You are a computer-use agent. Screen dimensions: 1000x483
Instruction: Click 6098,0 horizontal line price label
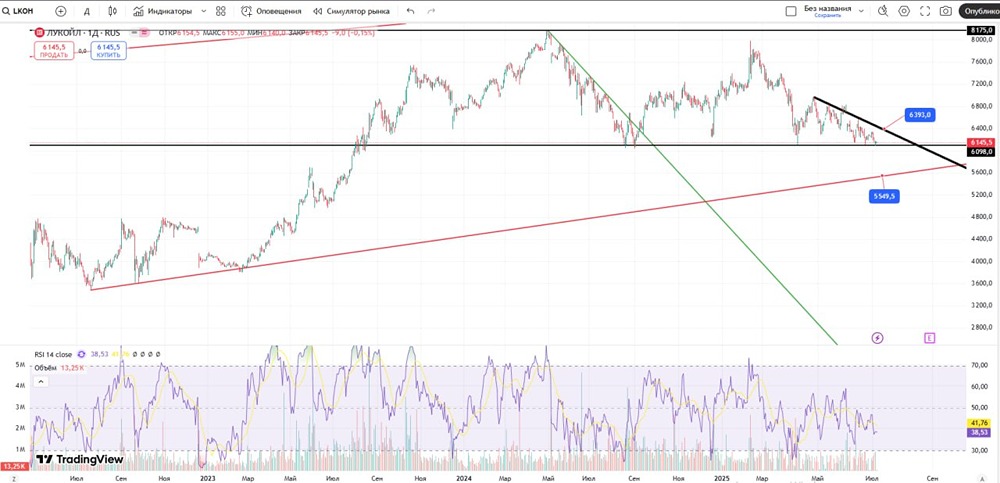(x=981, y=152)
